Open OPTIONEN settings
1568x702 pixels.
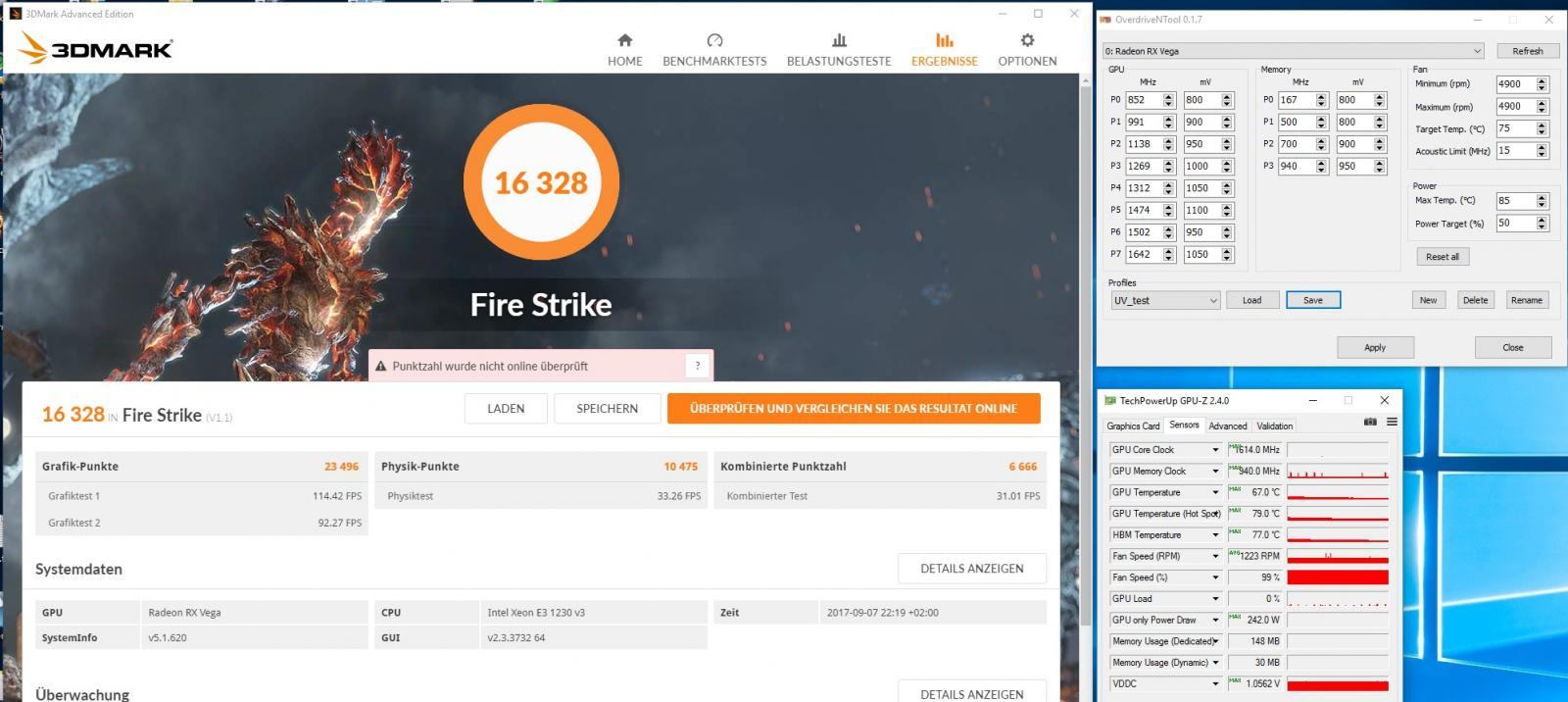(x=1027, y=49)
